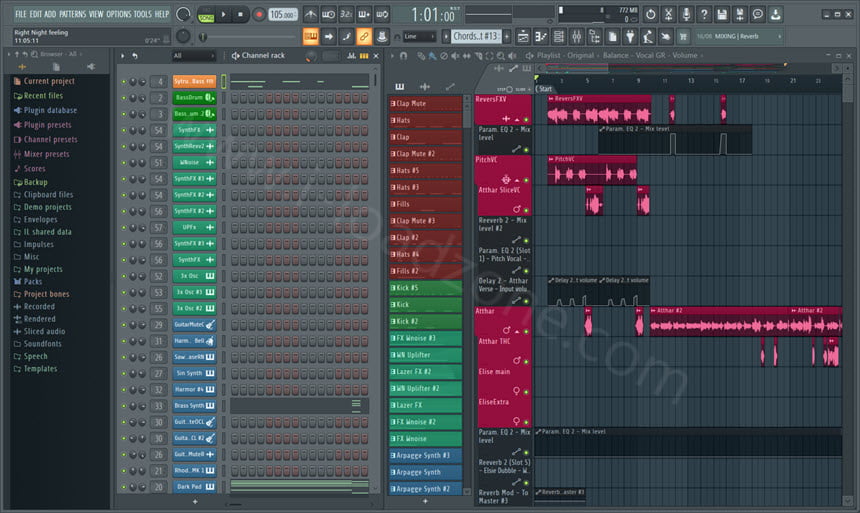Click the Play transport button

tap(223, 15)
